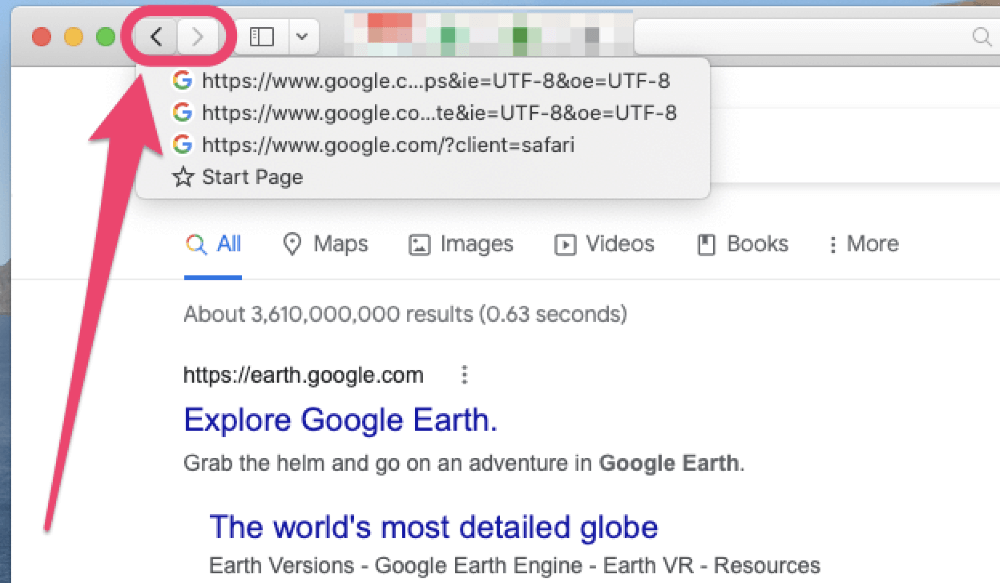Choose history entry ending te&ie=UTF-8&oe=UTF-8
The height and width of the screenshot is (583, 1000).
422,113
